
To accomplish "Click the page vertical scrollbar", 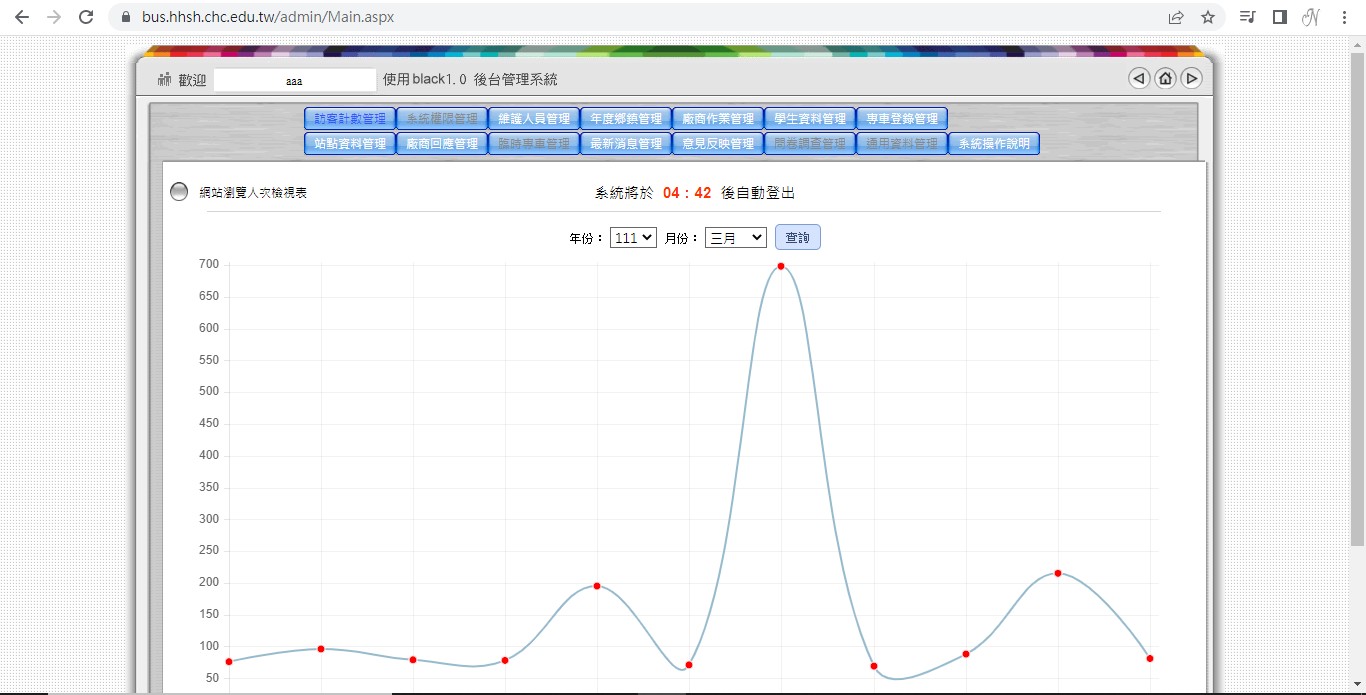I will tap(1357, 300).
